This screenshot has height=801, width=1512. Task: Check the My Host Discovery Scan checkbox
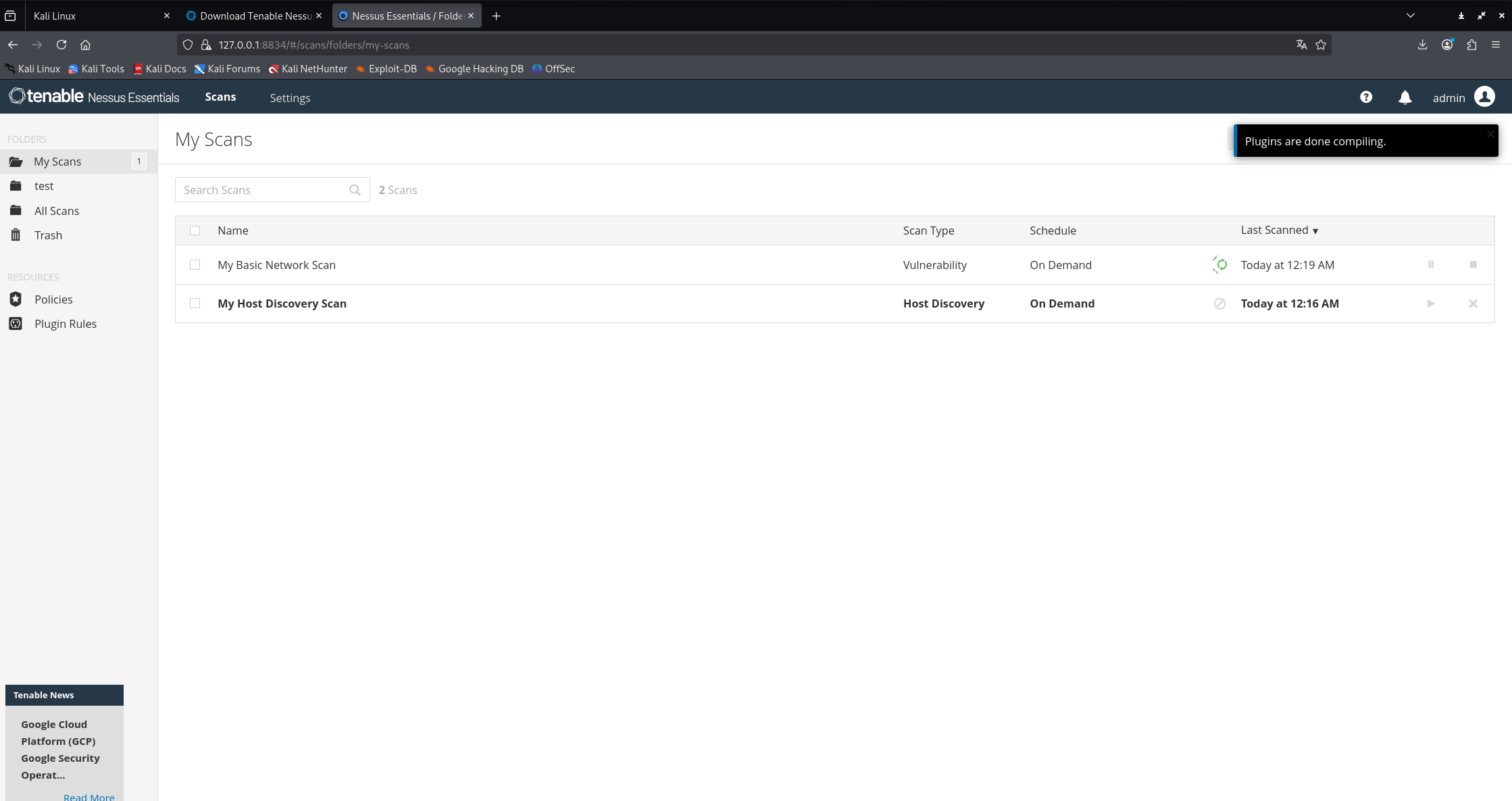[195, 304]
